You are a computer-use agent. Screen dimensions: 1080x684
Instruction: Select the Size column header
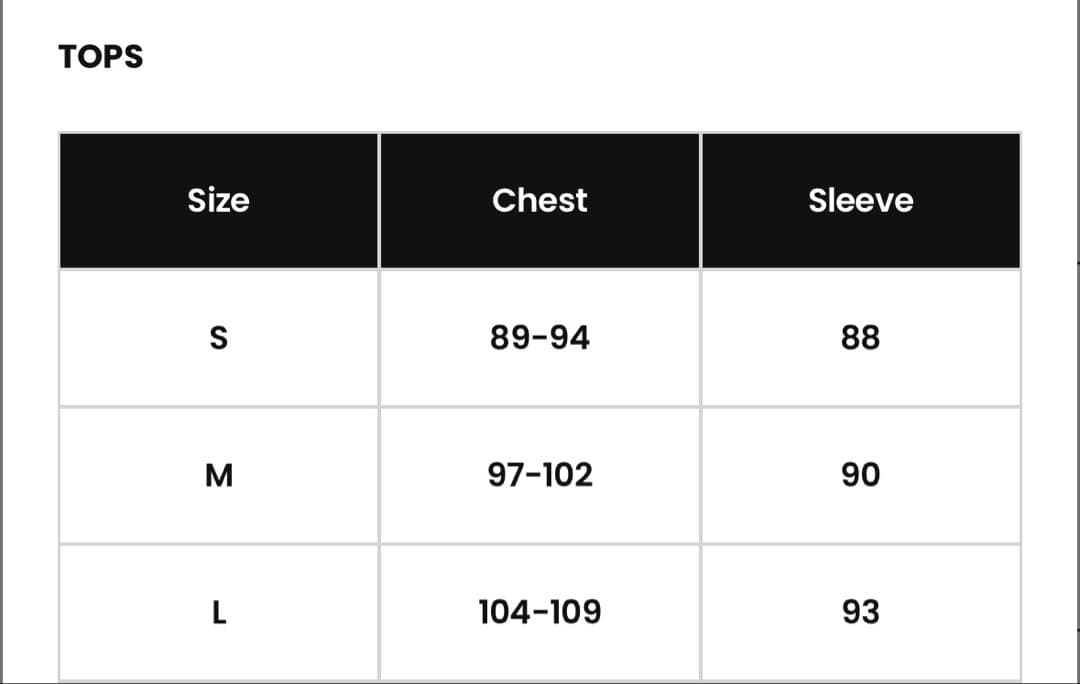pyautogui.click(x=218, y=200)
